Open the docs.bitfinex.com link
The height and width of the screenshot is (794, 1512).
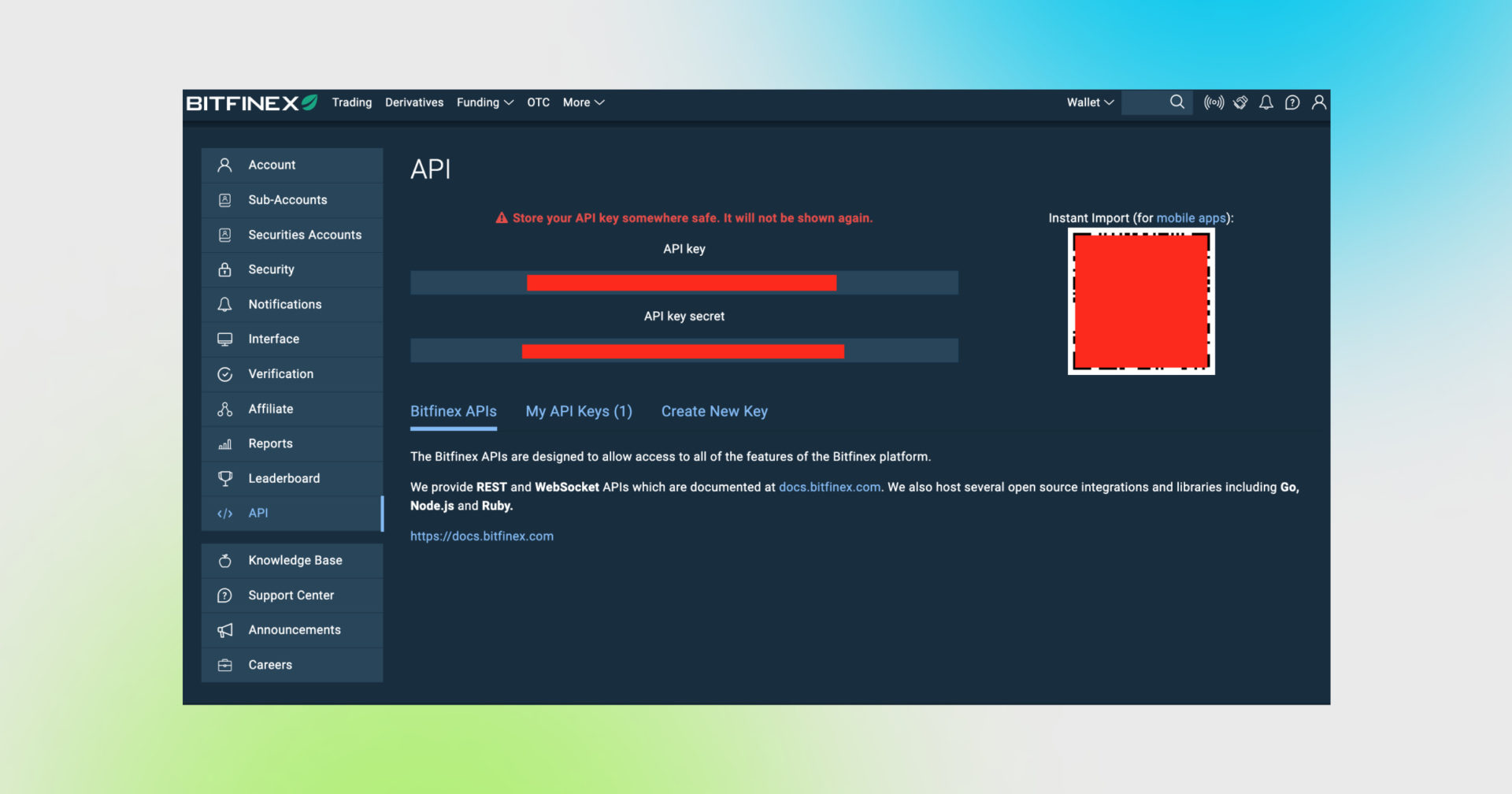[829, 487]
